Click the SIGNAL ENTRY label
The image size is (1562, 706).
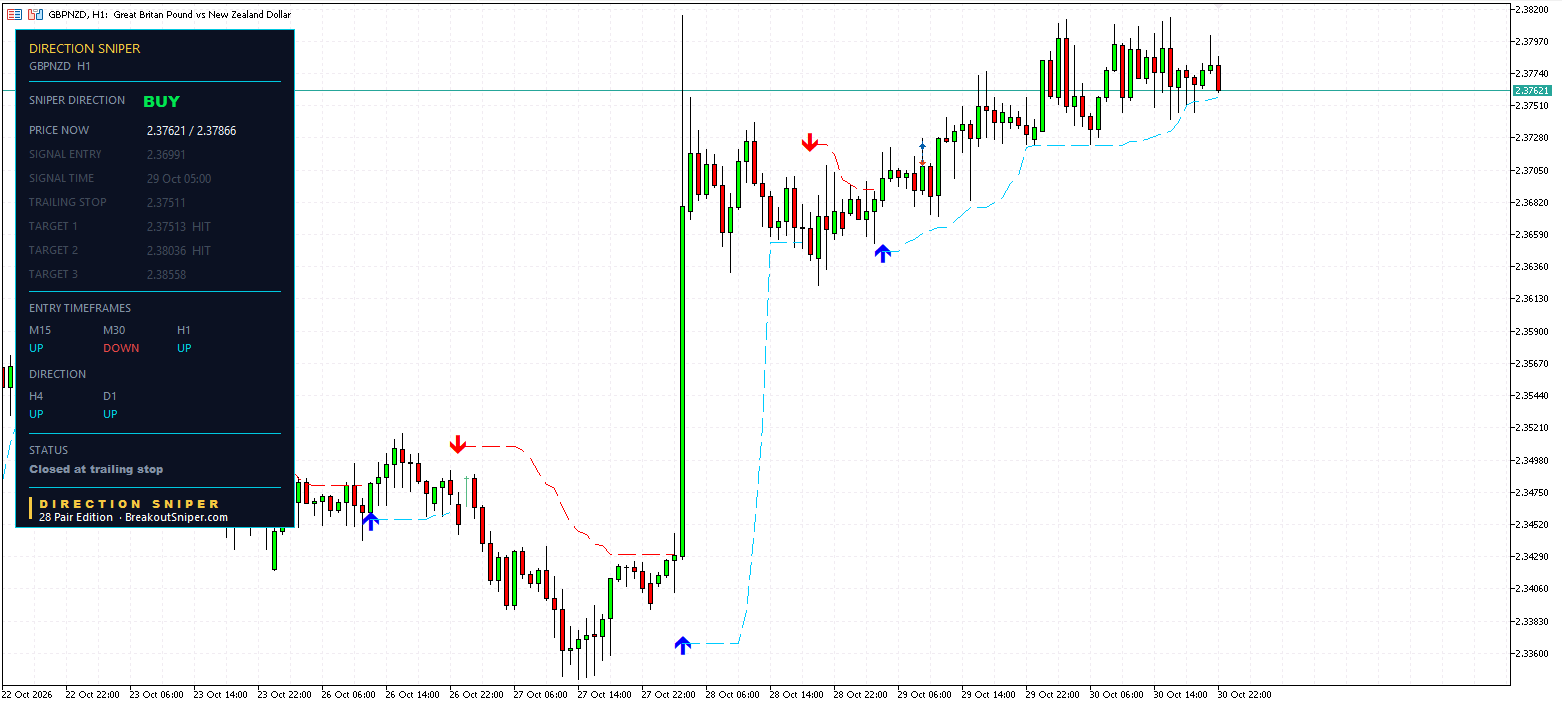pos(66,154)
